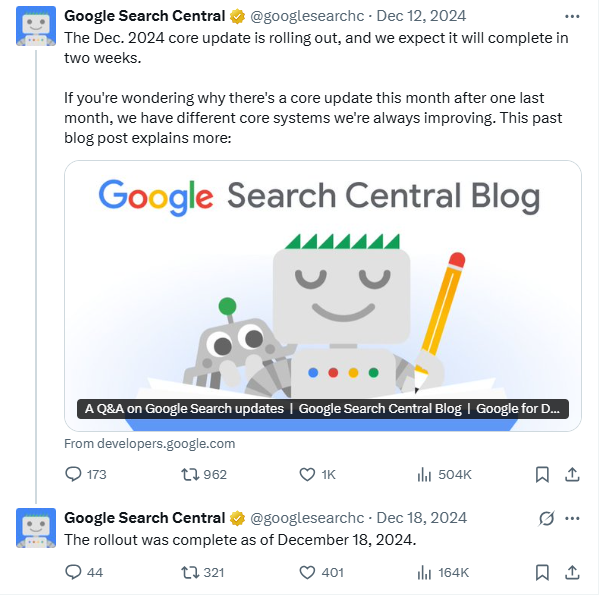Share the core update announcement post
Viewport: 601px width, 595px height.
(x=572, y=474)
